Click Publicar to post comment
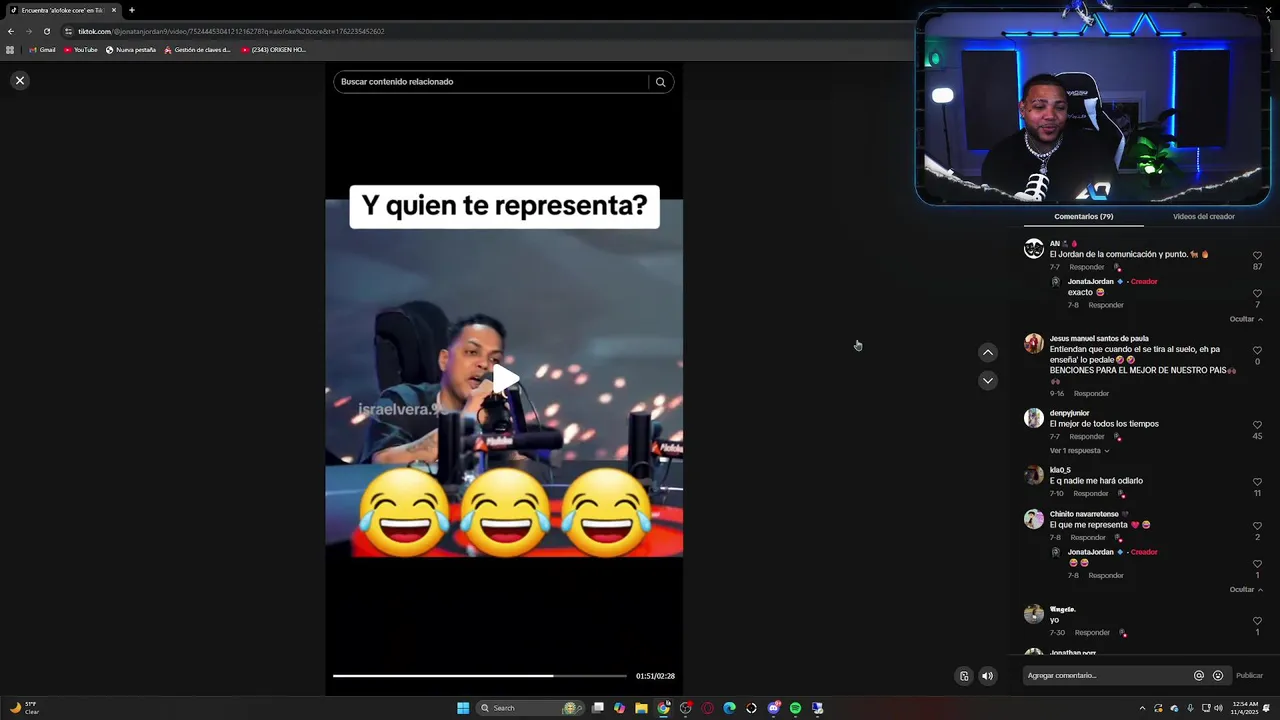 [1249, 676]
